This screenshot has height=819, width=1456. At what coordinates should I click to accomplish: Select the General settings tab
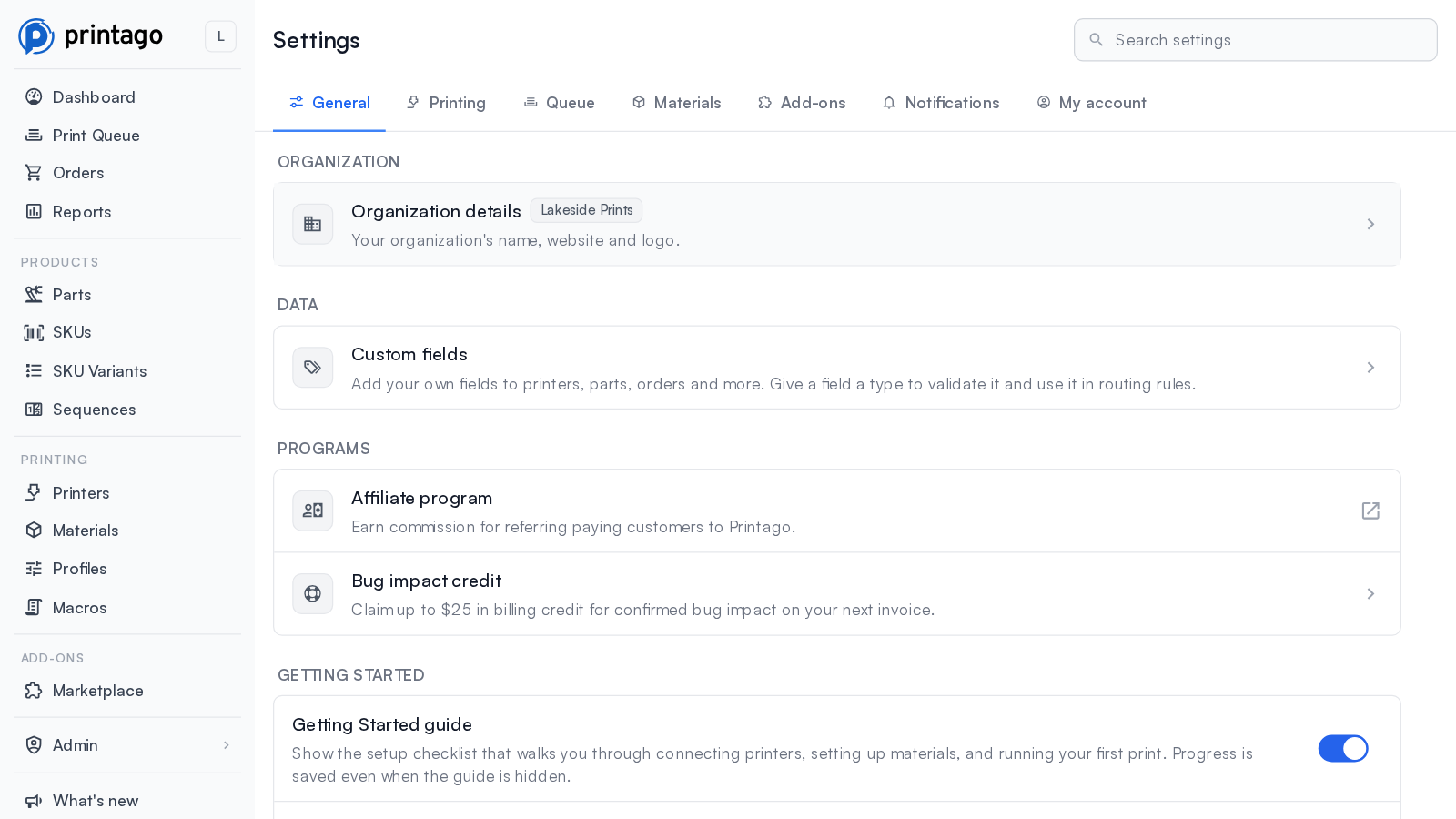click(329, 103)
